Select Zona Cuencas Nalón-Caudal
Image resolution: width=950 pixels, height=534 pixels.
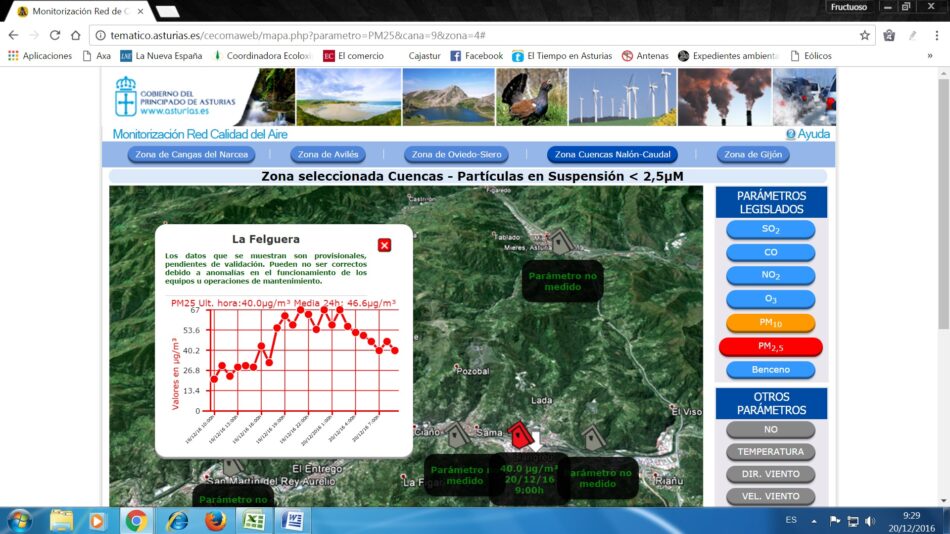(613, 155)
